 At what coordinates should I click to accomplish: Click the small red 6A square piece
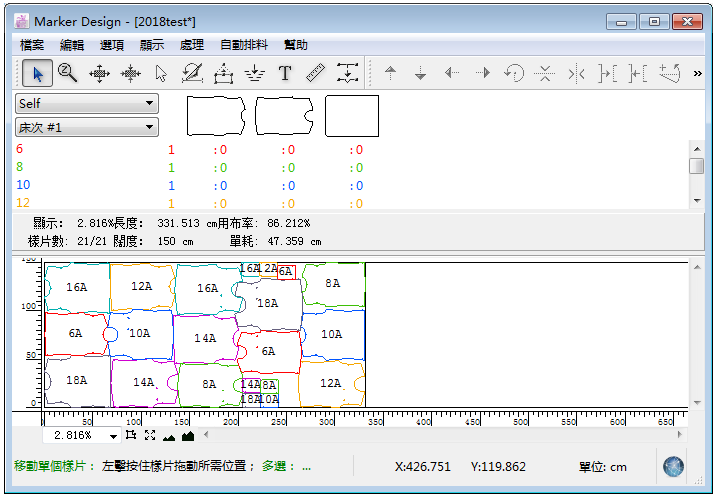pos(286,272)
